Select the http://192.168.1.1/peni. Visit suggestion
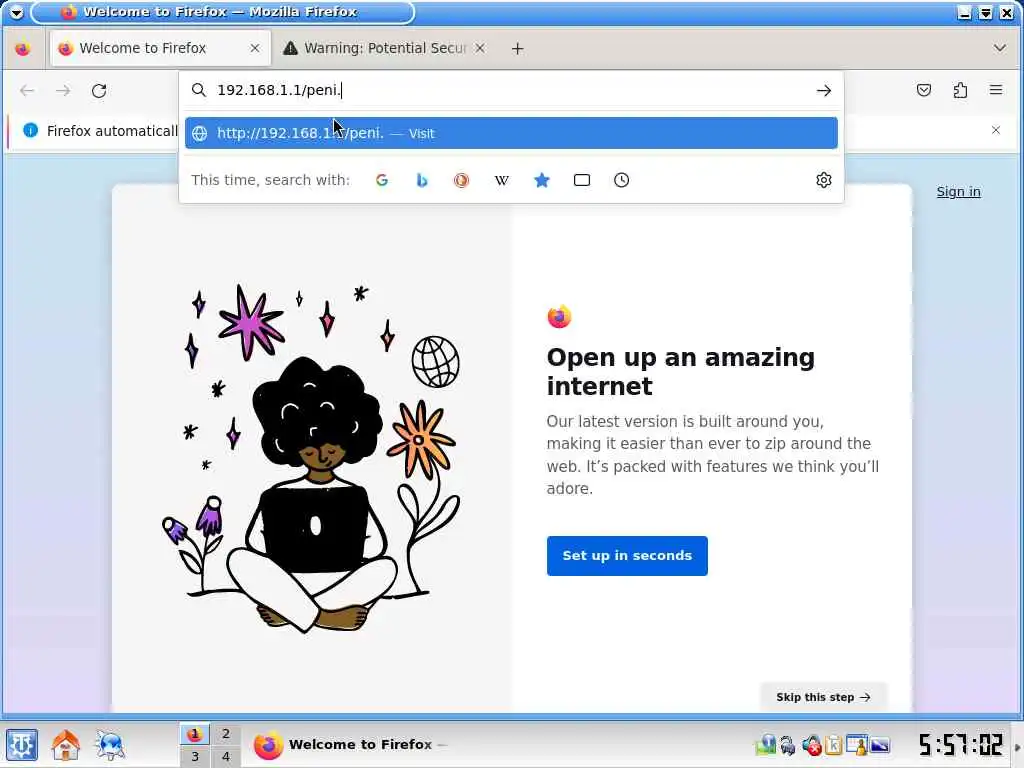Screen dimensions: 1024x768 tap(511, 133)
